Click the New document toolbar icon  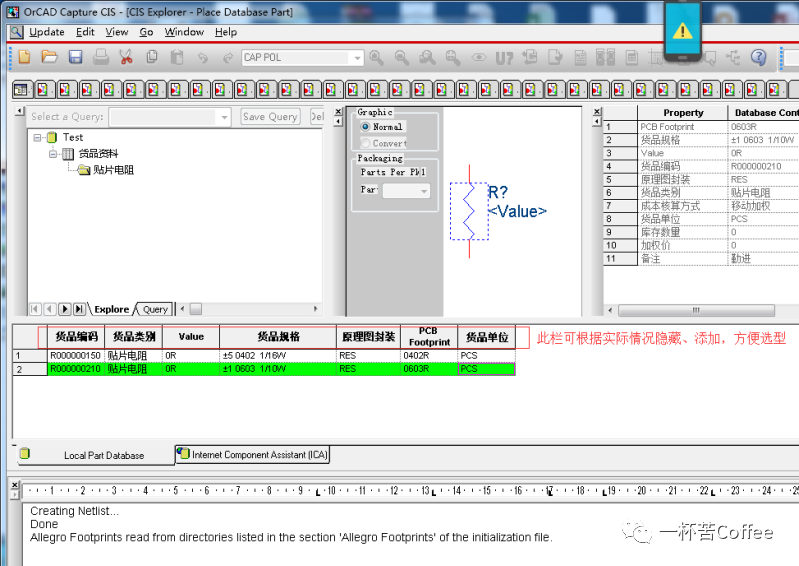(24, 57)
